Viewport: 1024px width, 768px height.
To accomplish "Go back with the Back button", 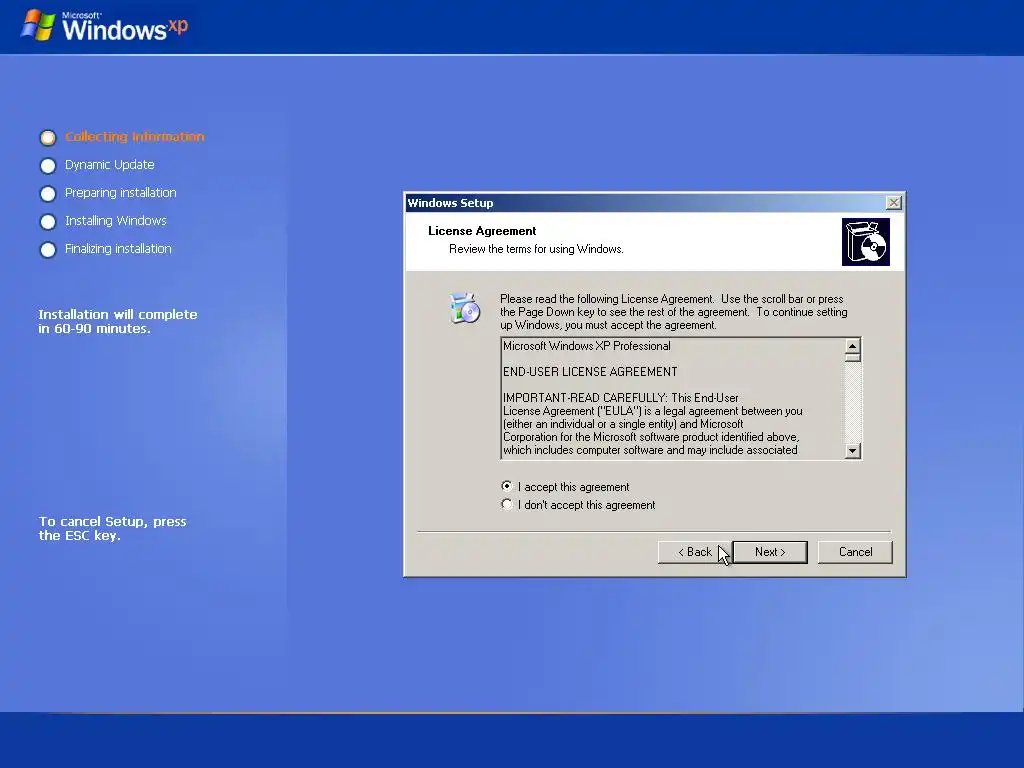I will [695, 552].
